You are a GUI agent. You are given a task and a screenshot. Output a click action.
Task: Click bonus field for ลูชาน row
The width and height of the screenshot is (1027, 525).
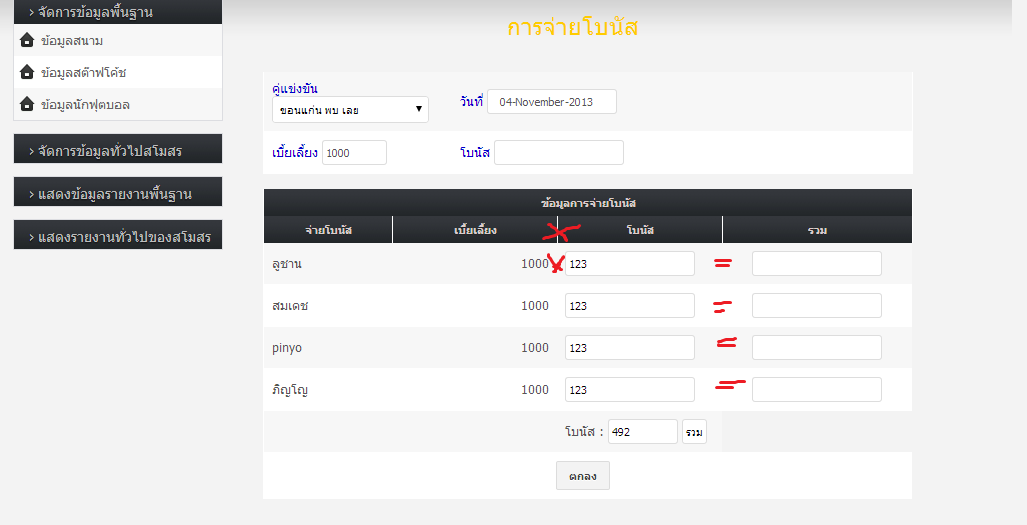point(629,264)
